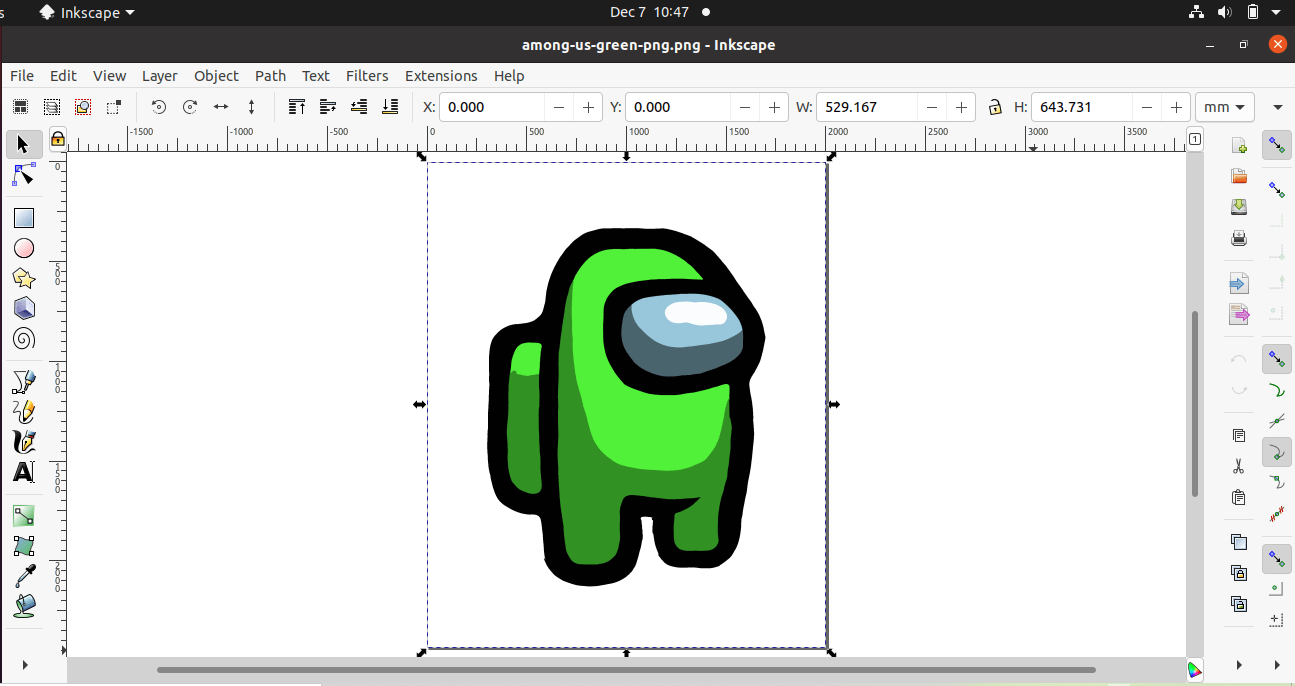Open the Inkscape app menu in the top bar

point(88,13)
